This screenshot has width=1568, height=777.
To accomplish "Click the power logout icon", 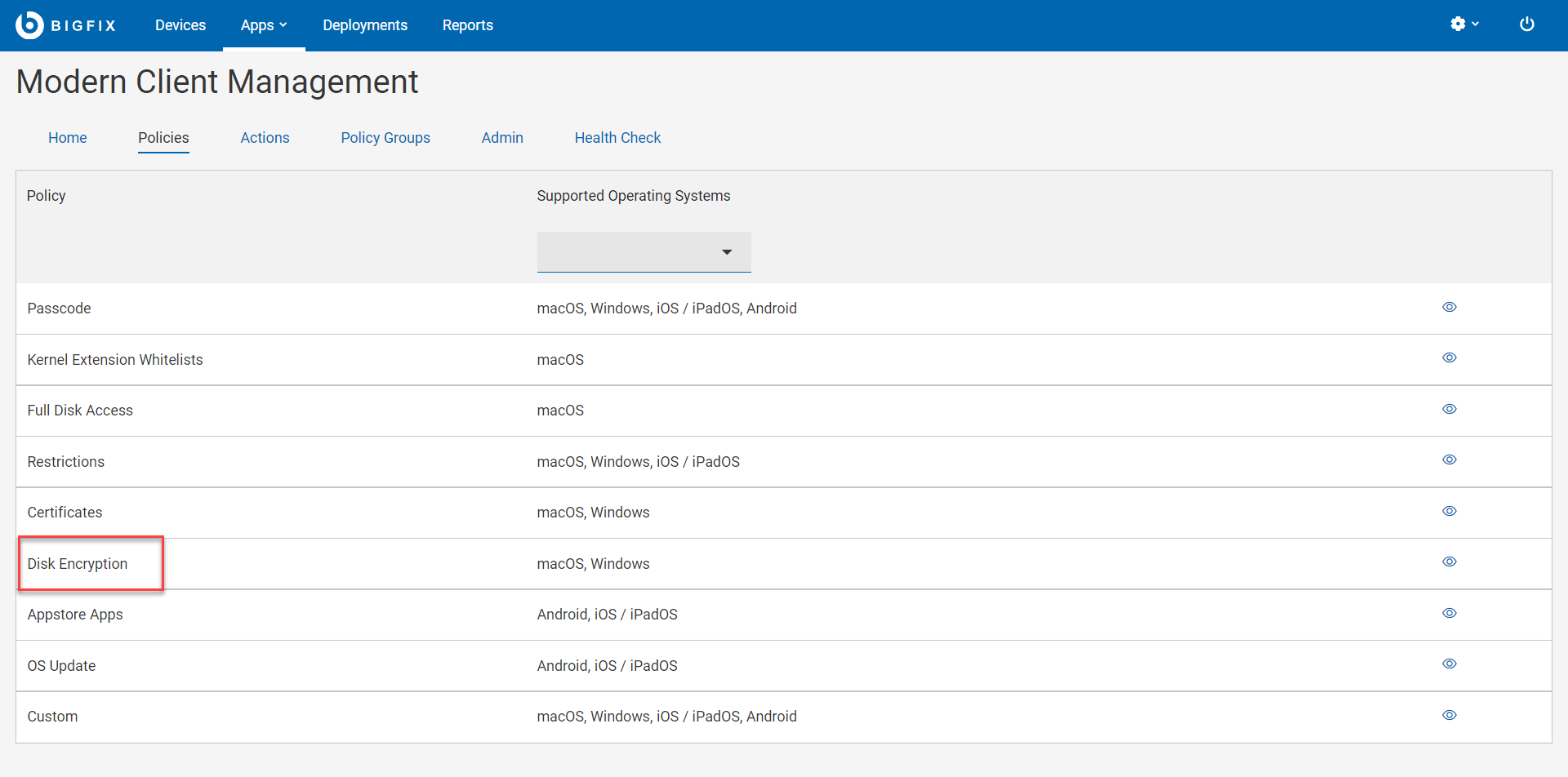I will tap(1526, 24).
